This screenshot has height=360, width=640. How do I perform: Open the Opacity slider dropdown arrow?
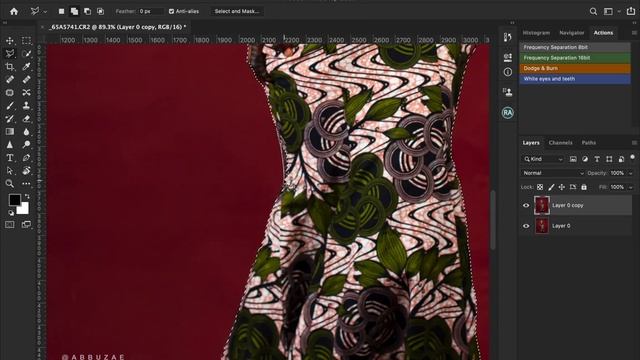[631, 173]
